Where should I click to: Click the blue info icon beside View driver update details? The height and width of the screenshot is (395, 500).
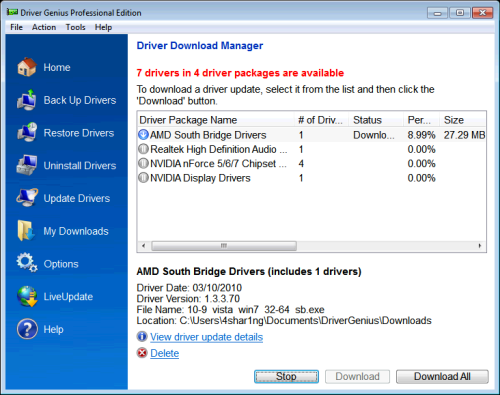coord(142,336)
